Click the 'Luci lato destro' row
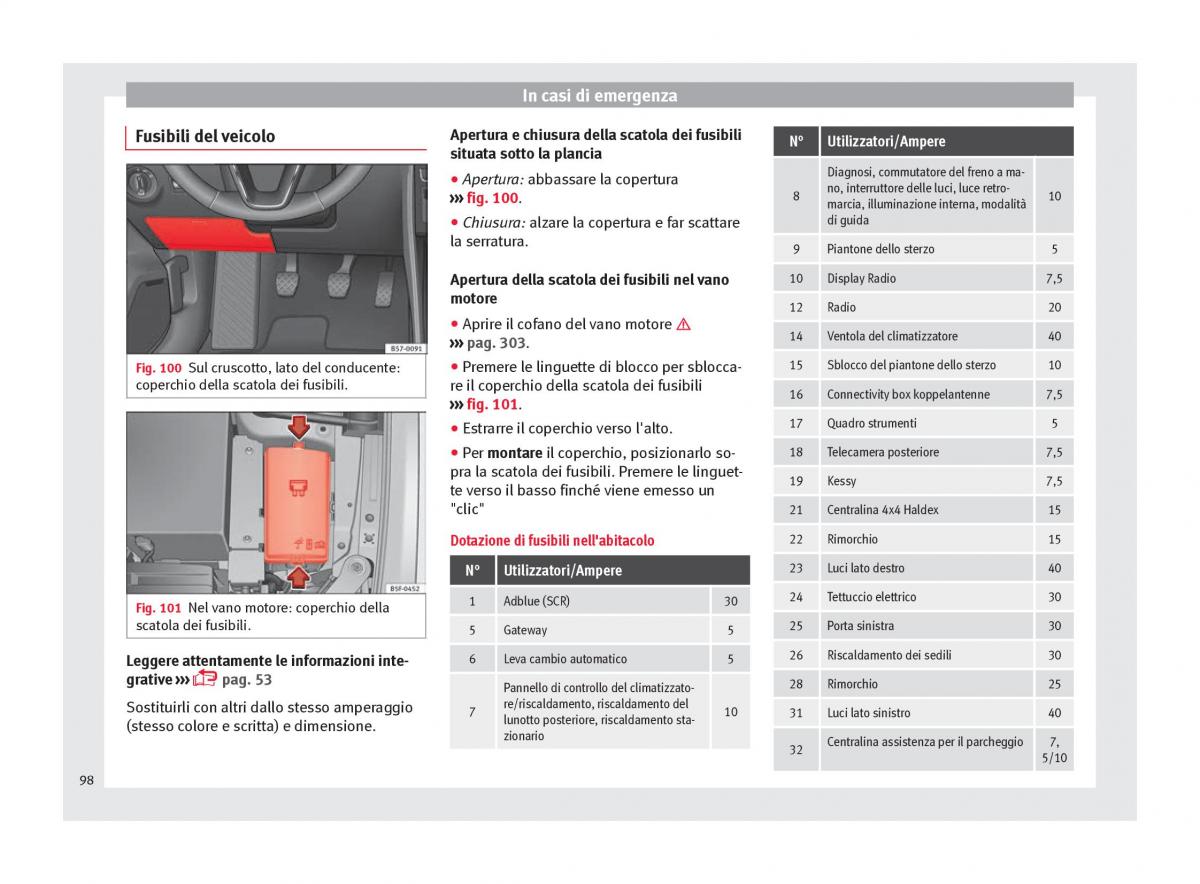 pos(923,568)
